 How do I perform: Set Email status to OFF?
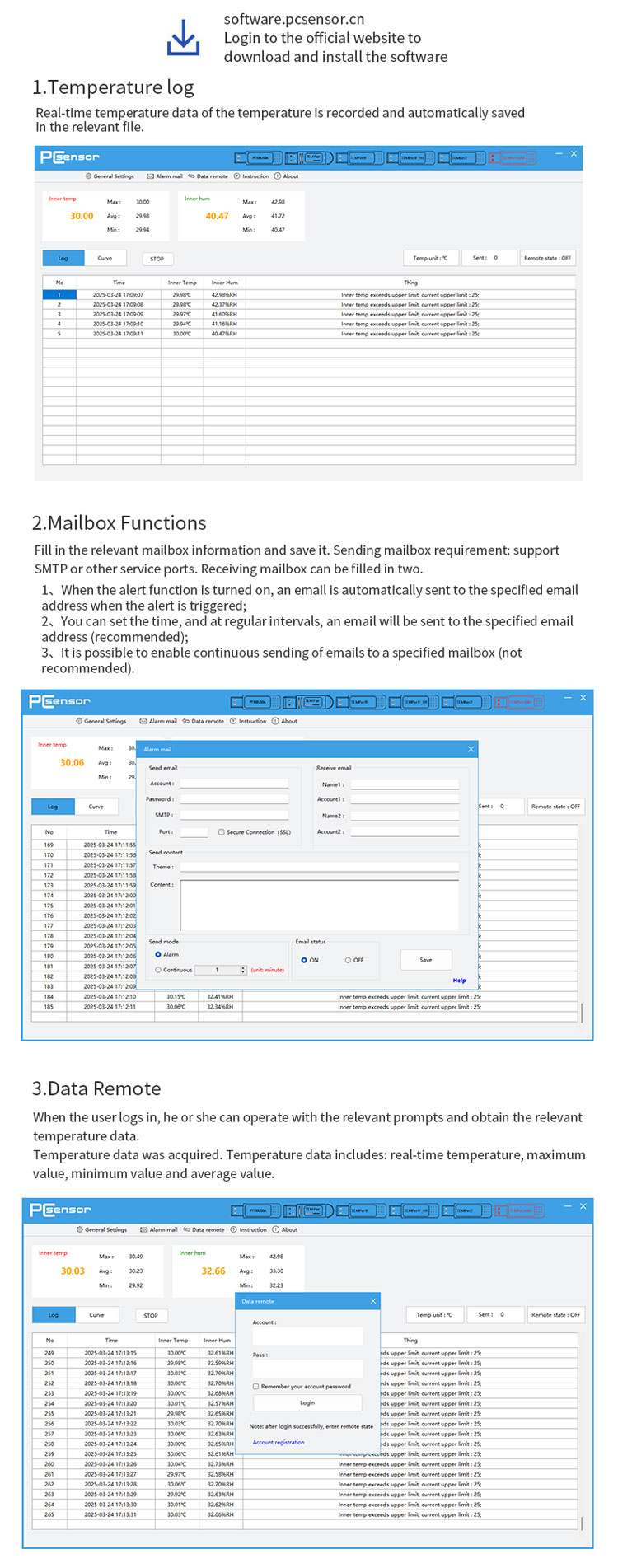pyautogui.click(x=348, y=960)
